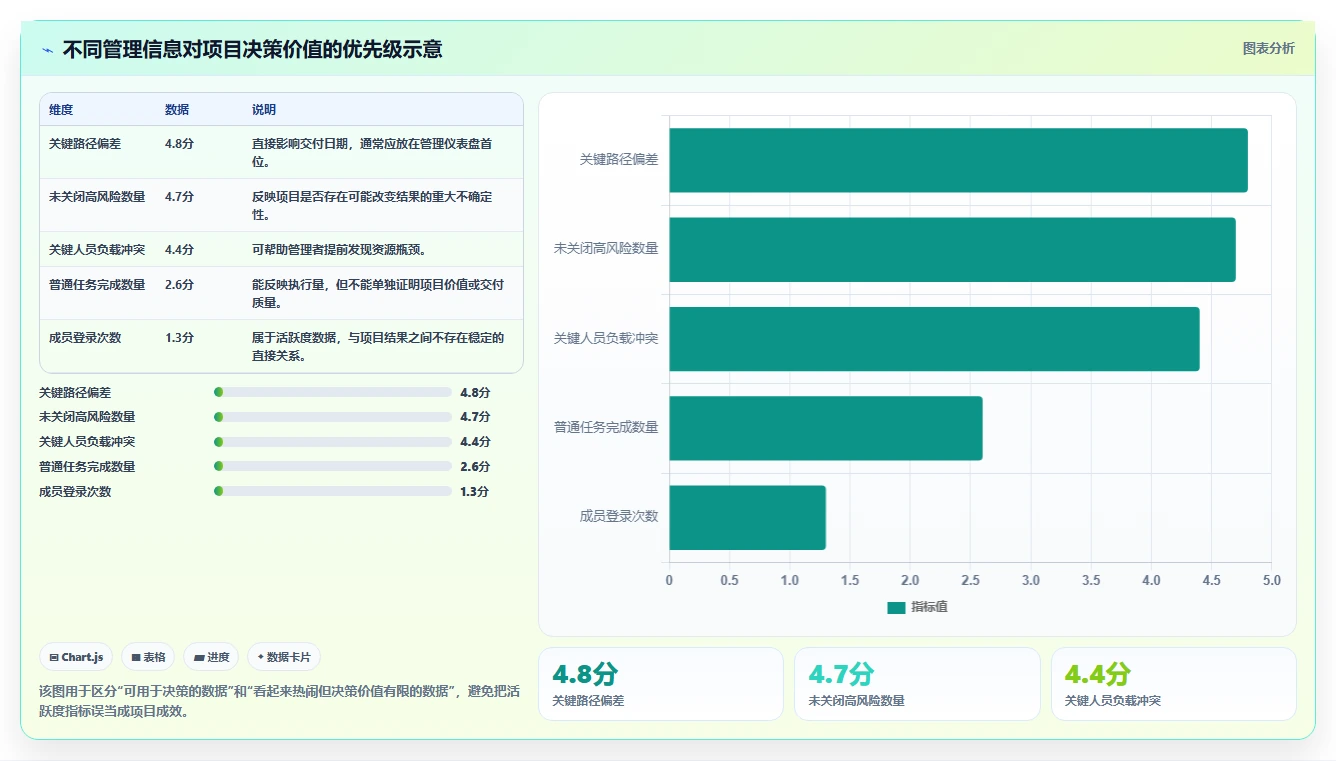1336x761 pixels.
Task: Click 关键人员负载冲突 in the table's first column
Action: (x=97, y=250)
